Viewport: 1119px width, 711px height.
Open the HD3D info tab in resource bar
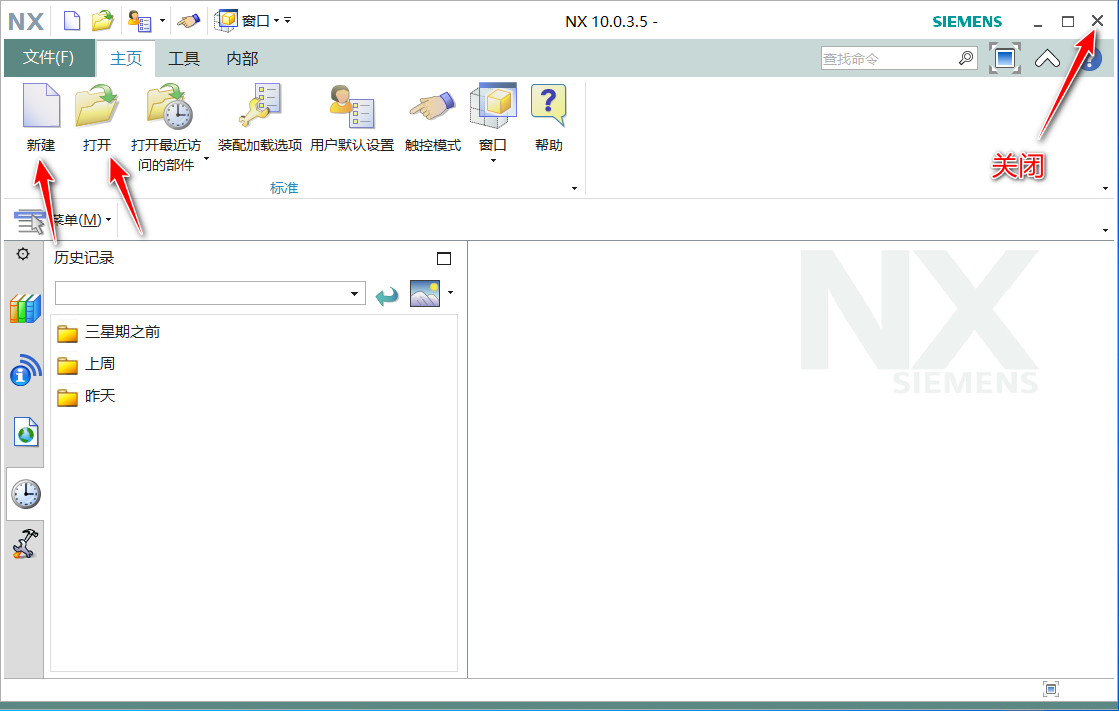[x=26, y=370]
